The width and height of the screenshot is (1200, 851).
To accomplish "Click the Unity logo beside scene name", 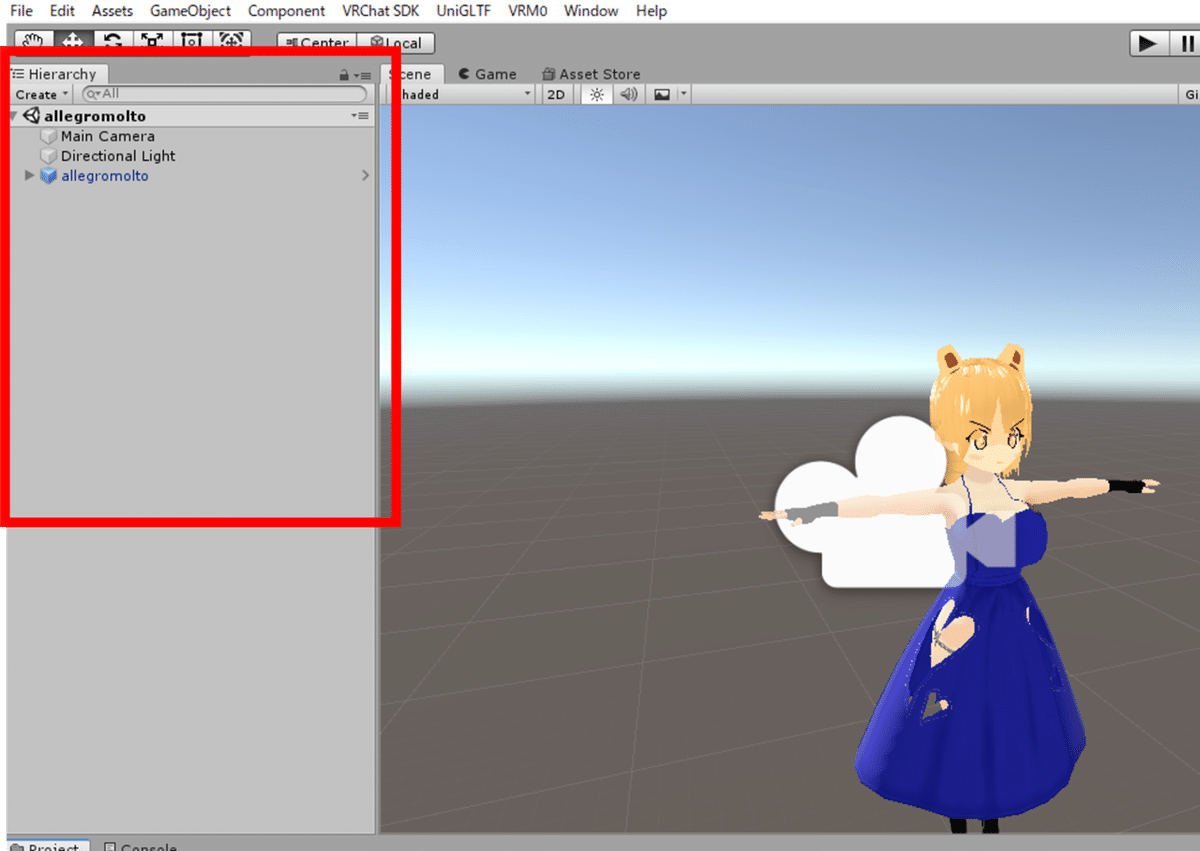I will tap(31, 116).
